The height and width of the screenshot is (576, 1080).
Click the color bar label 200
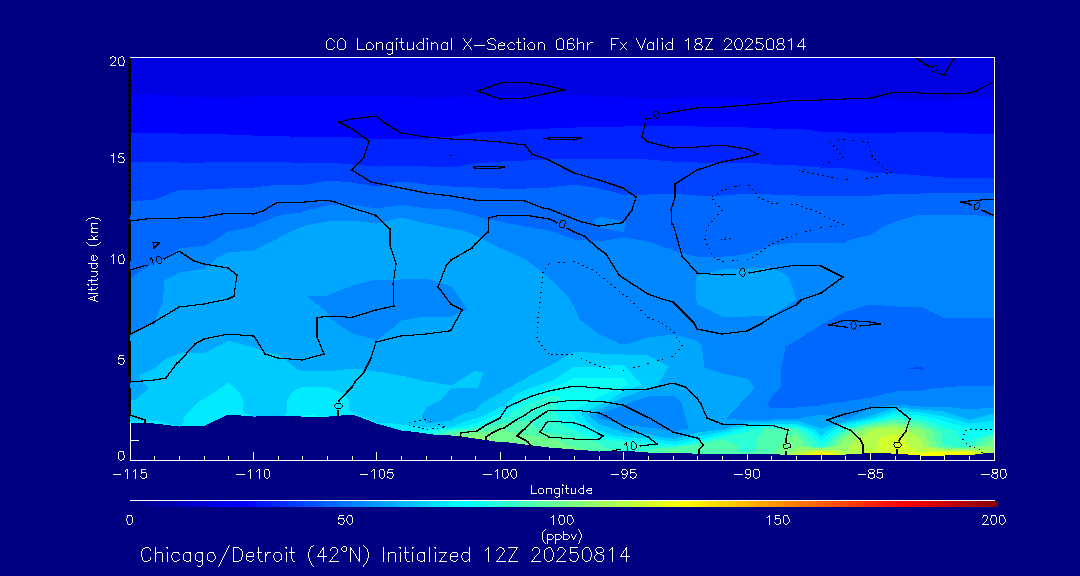click(x=992, y=520)
